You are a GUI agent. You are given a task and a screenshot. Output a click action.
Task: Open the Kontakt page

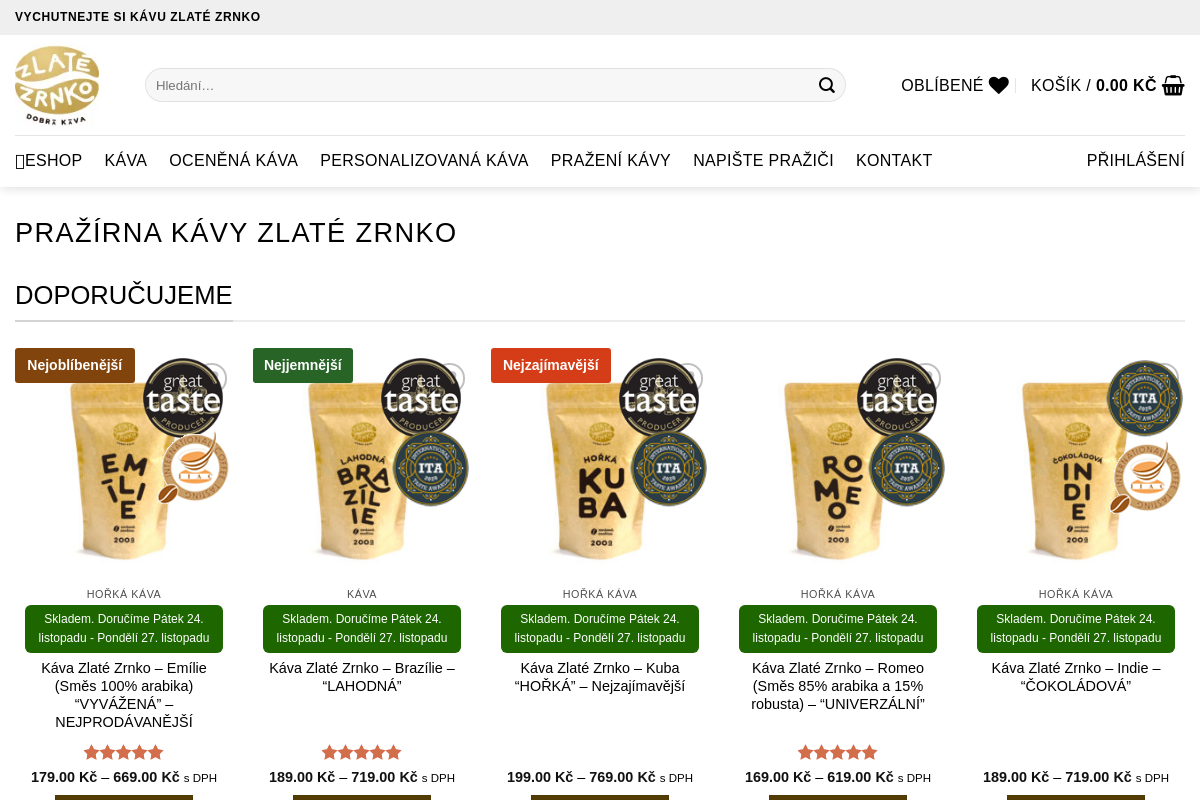click(x=894, y=161)
